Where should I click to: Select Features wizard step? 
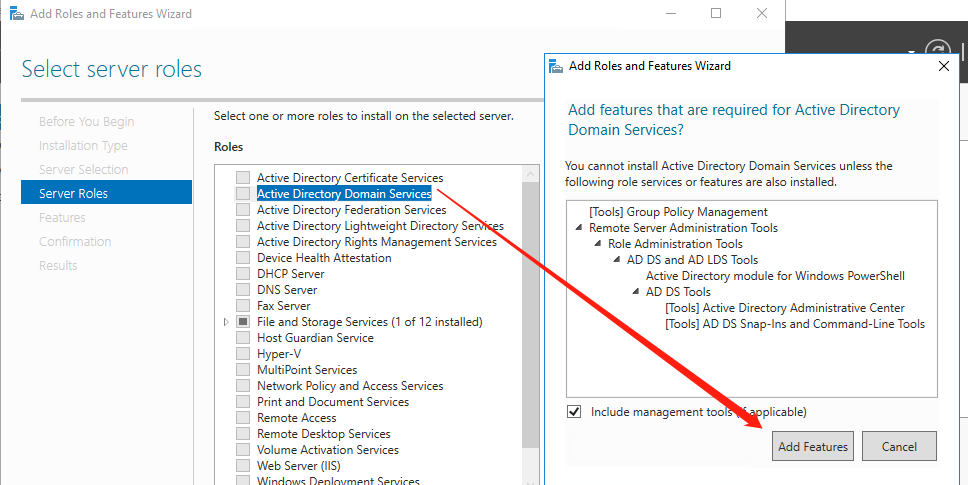pyautogui.click(x=62, y=218)
